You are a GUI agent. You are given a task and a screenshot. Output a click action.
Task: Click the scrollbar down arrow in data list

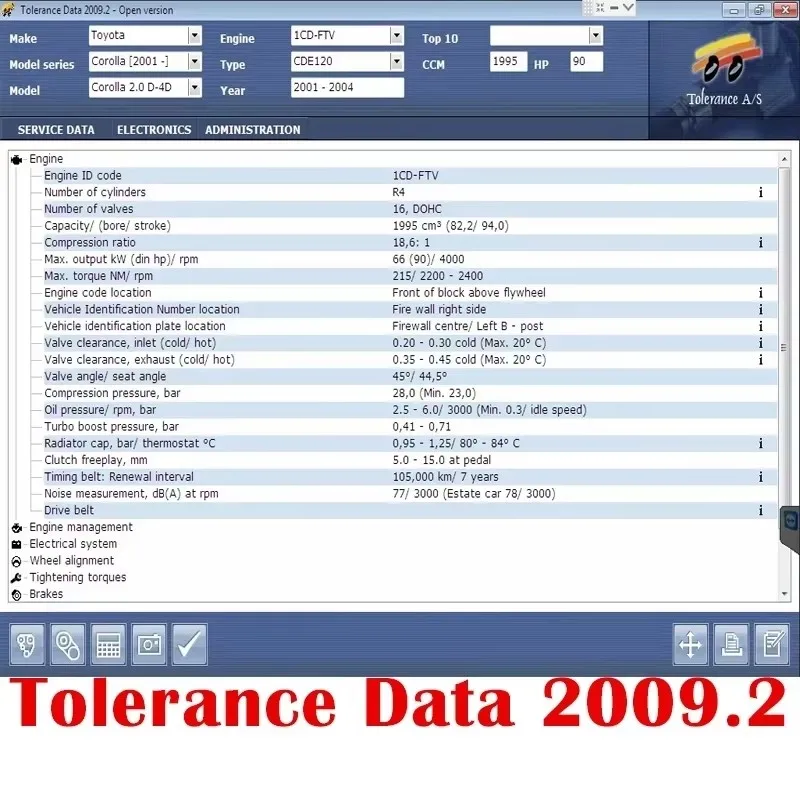coord(784,594)
